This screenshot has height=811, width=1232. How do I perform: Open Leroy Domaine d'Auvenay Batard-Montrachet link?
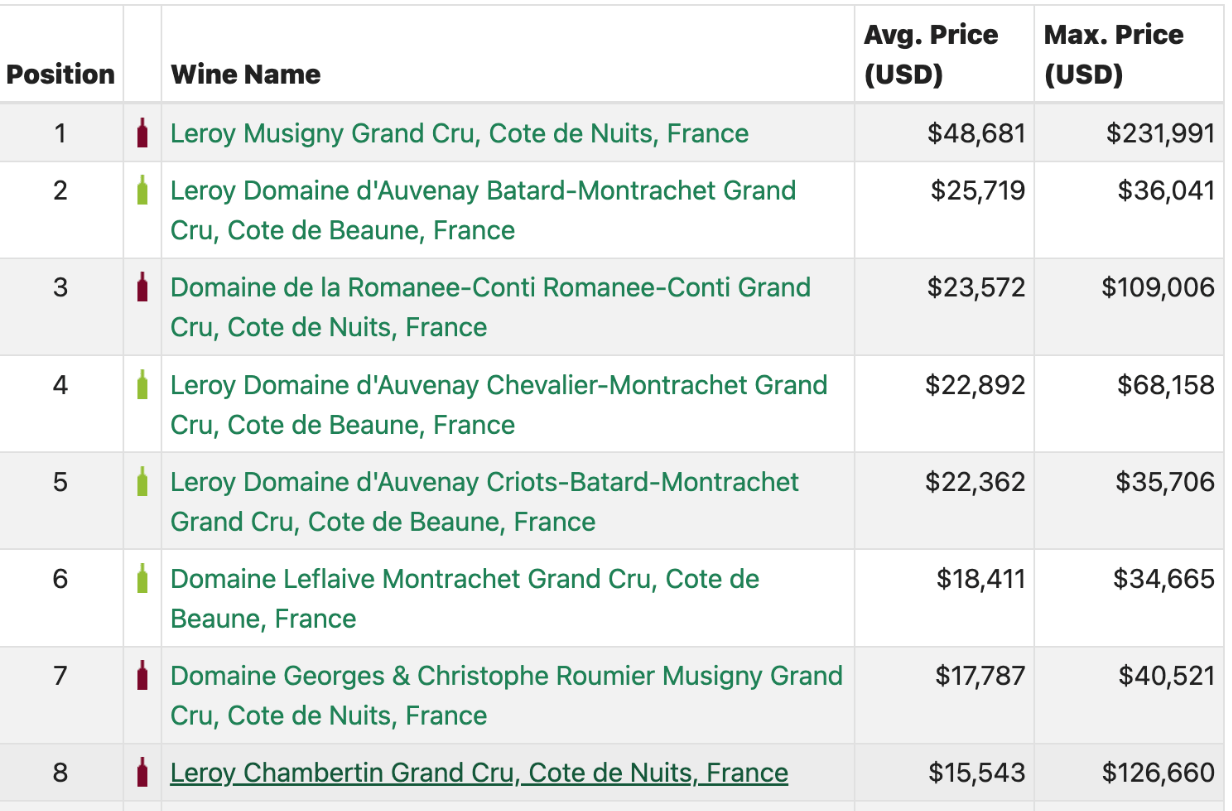coord(483,210)
